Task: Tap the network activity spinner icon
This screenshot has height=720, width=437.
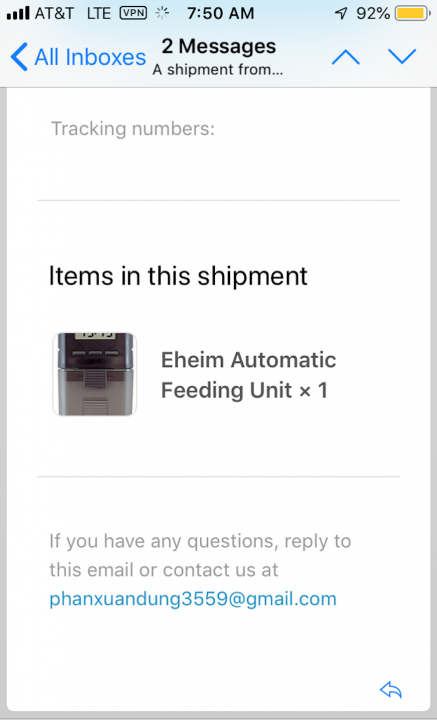Action: point(162,13)
